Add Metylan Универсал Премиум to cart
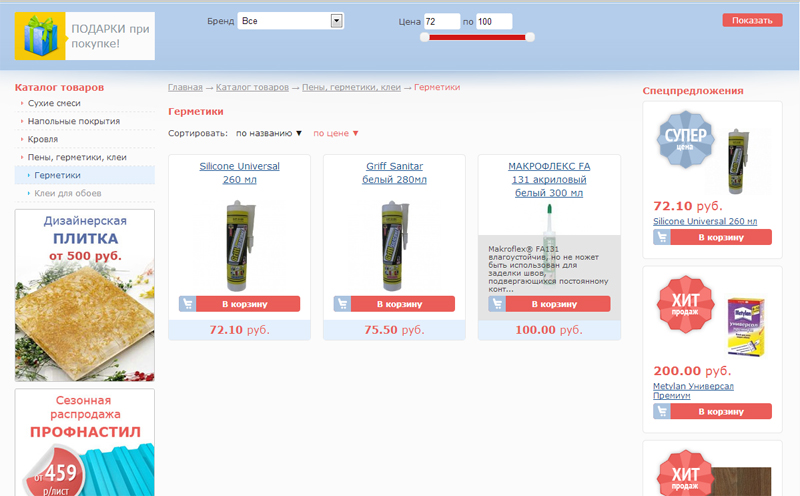800x496 pixels. [x=721, y=411]
